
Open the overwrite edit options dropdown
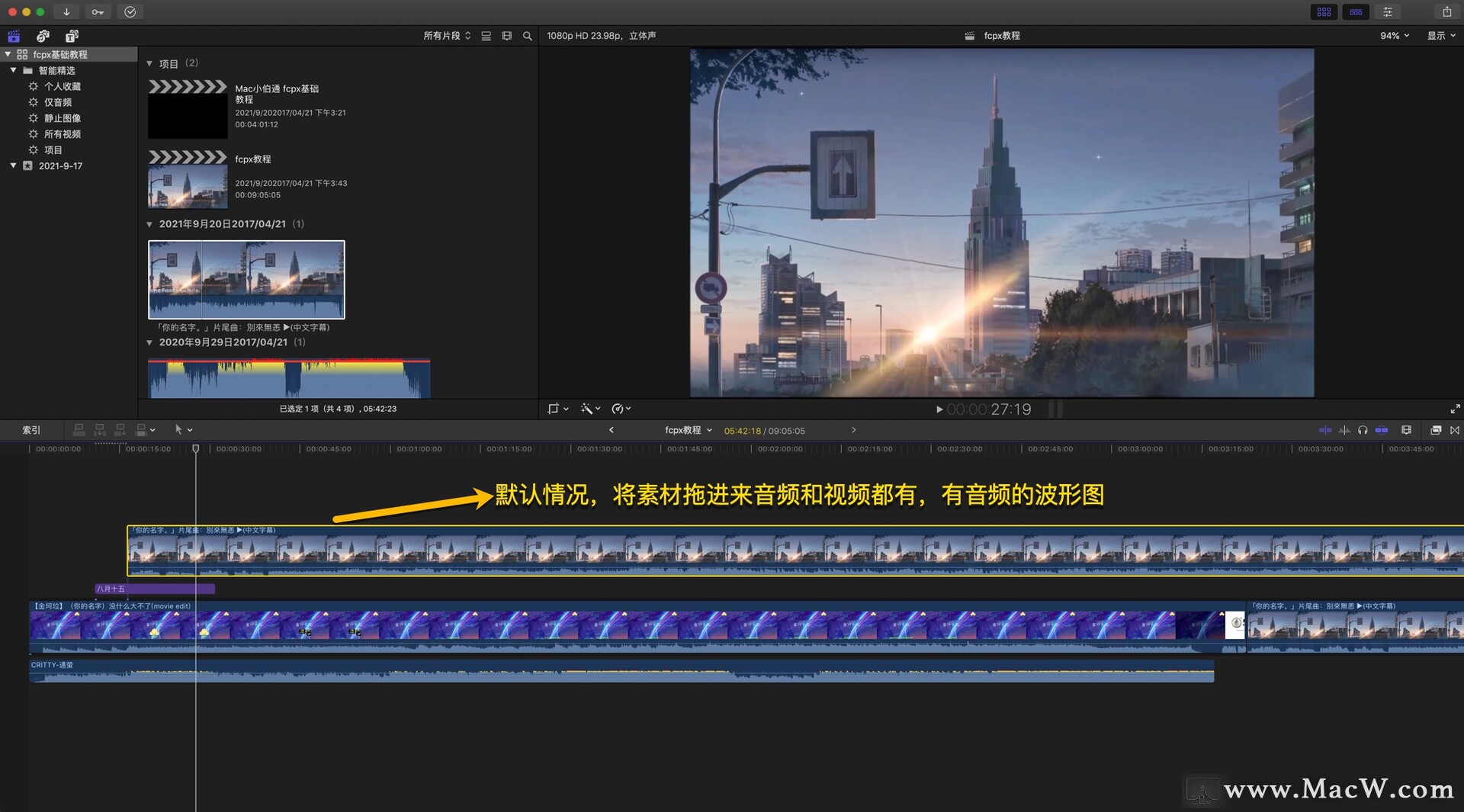(x=145, y=430)
